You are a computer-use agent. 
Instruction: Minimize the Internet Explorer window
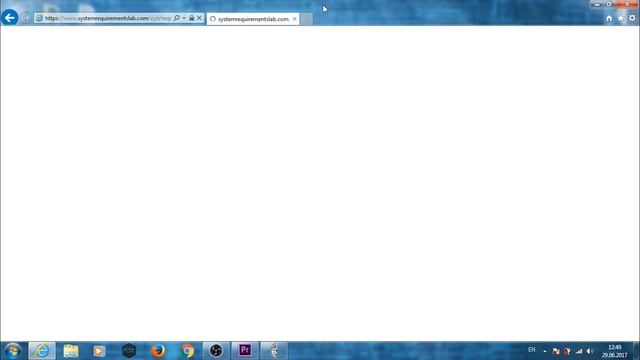[597, 4]
